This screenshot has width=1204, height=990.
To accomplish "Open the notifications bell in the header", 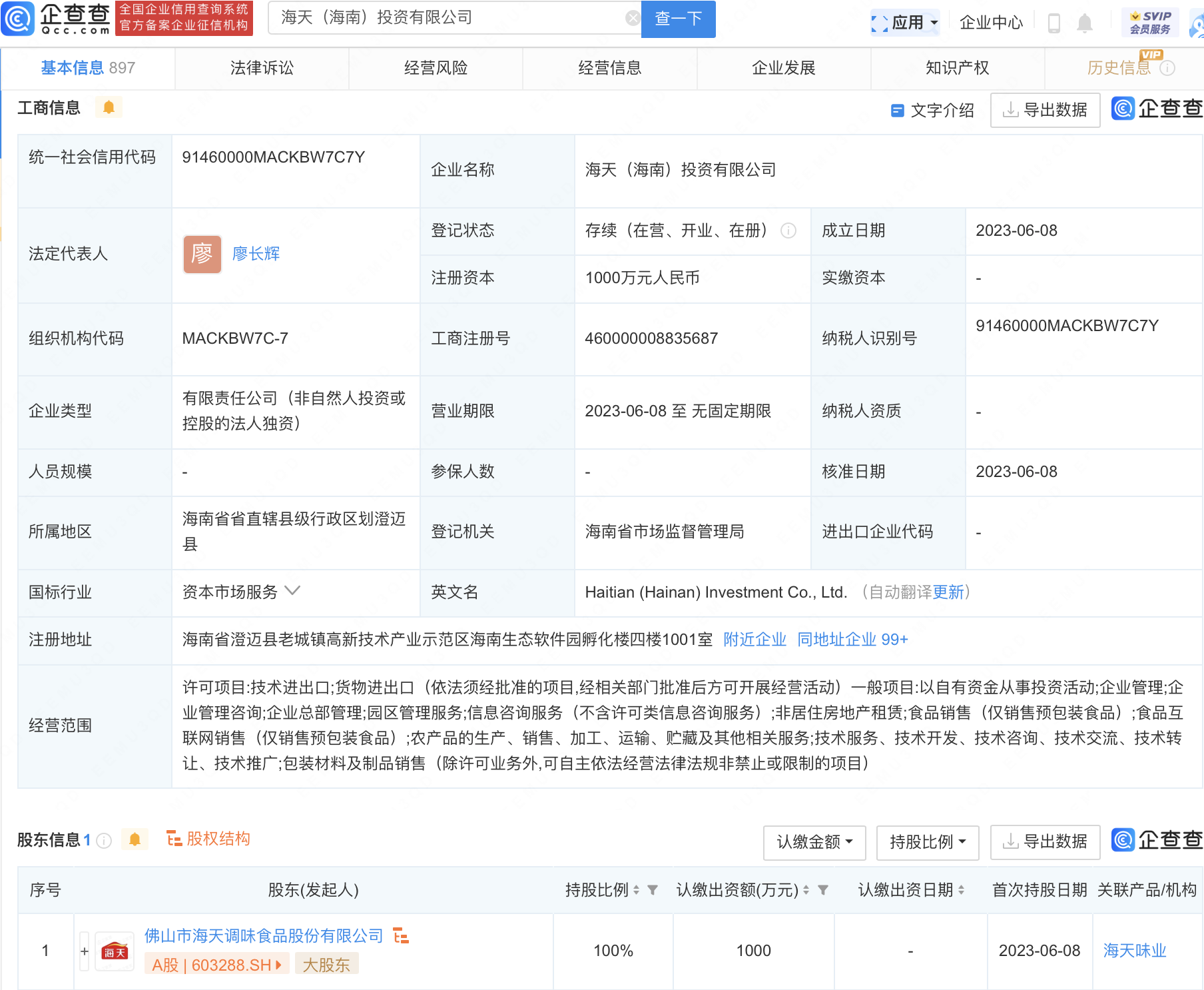I will (x=1084, y=23).
